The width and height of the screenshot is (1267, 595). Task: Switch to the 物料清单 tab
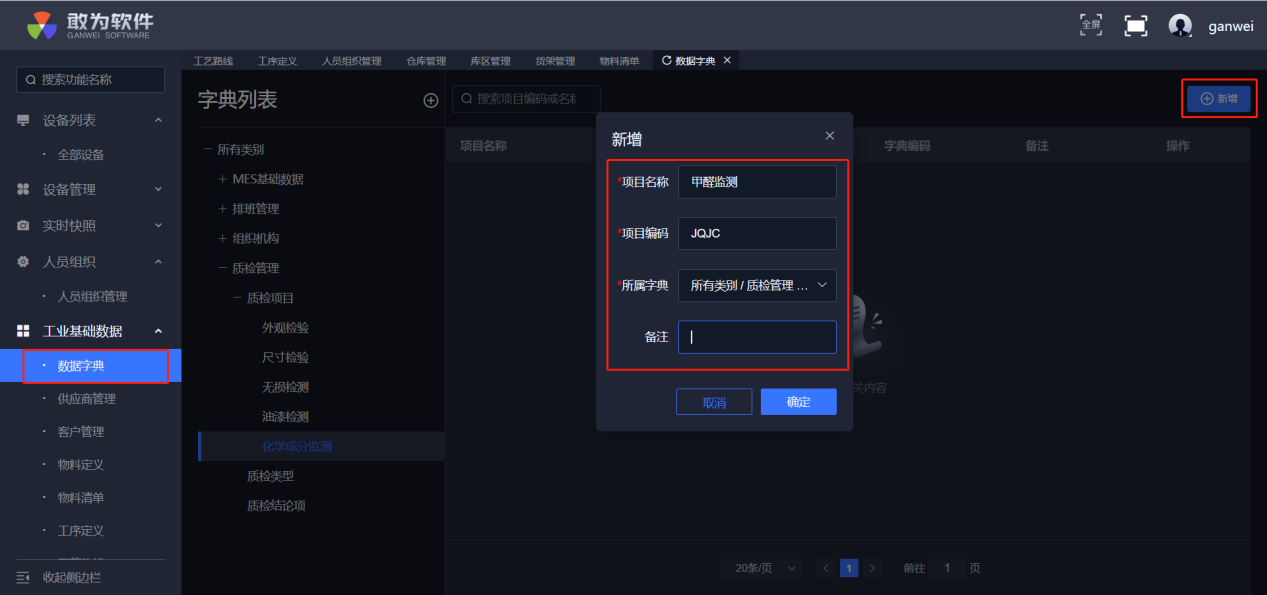click(x=619, y=61)
